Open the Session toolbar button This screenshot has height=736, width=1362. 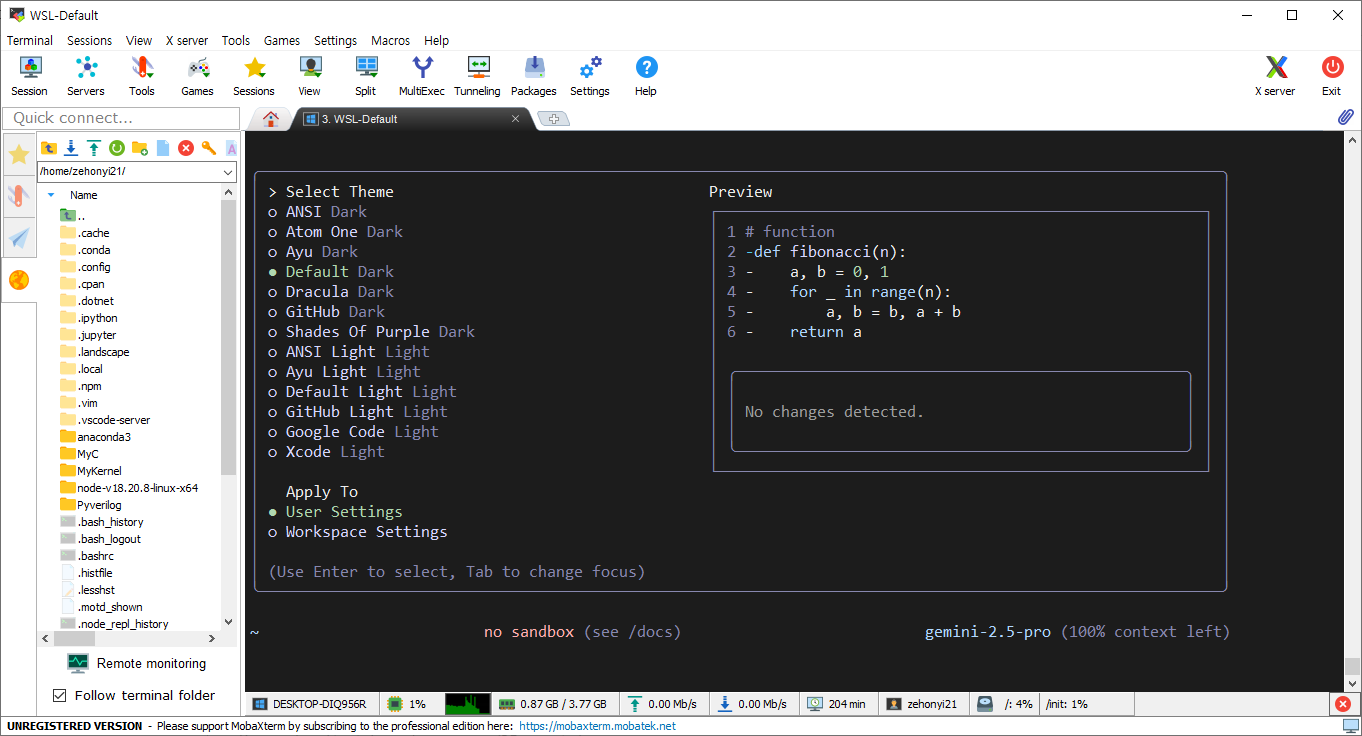(30, 77)
